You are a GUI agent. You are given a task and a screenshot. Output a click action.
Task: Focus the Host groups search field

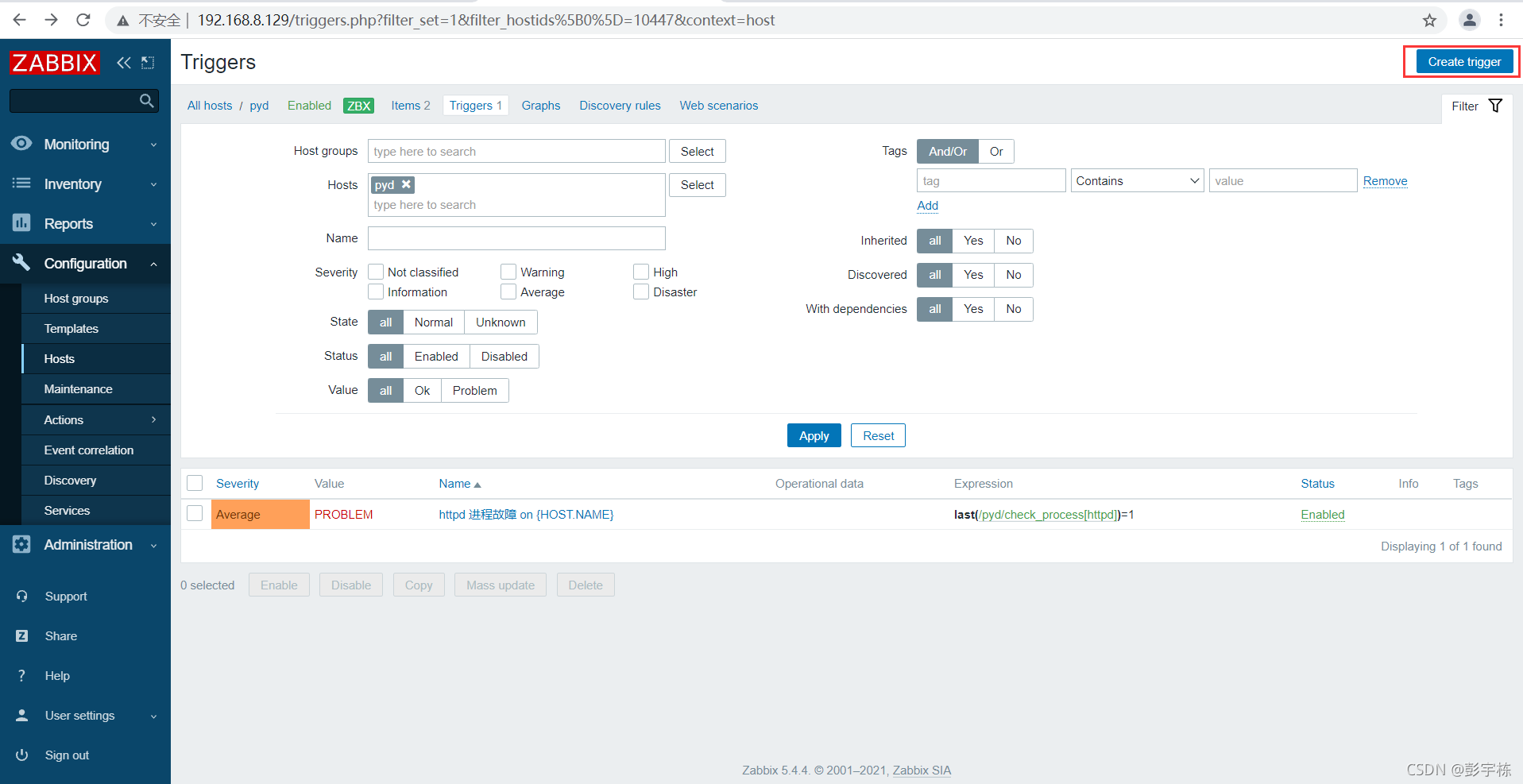pos(516,151)
